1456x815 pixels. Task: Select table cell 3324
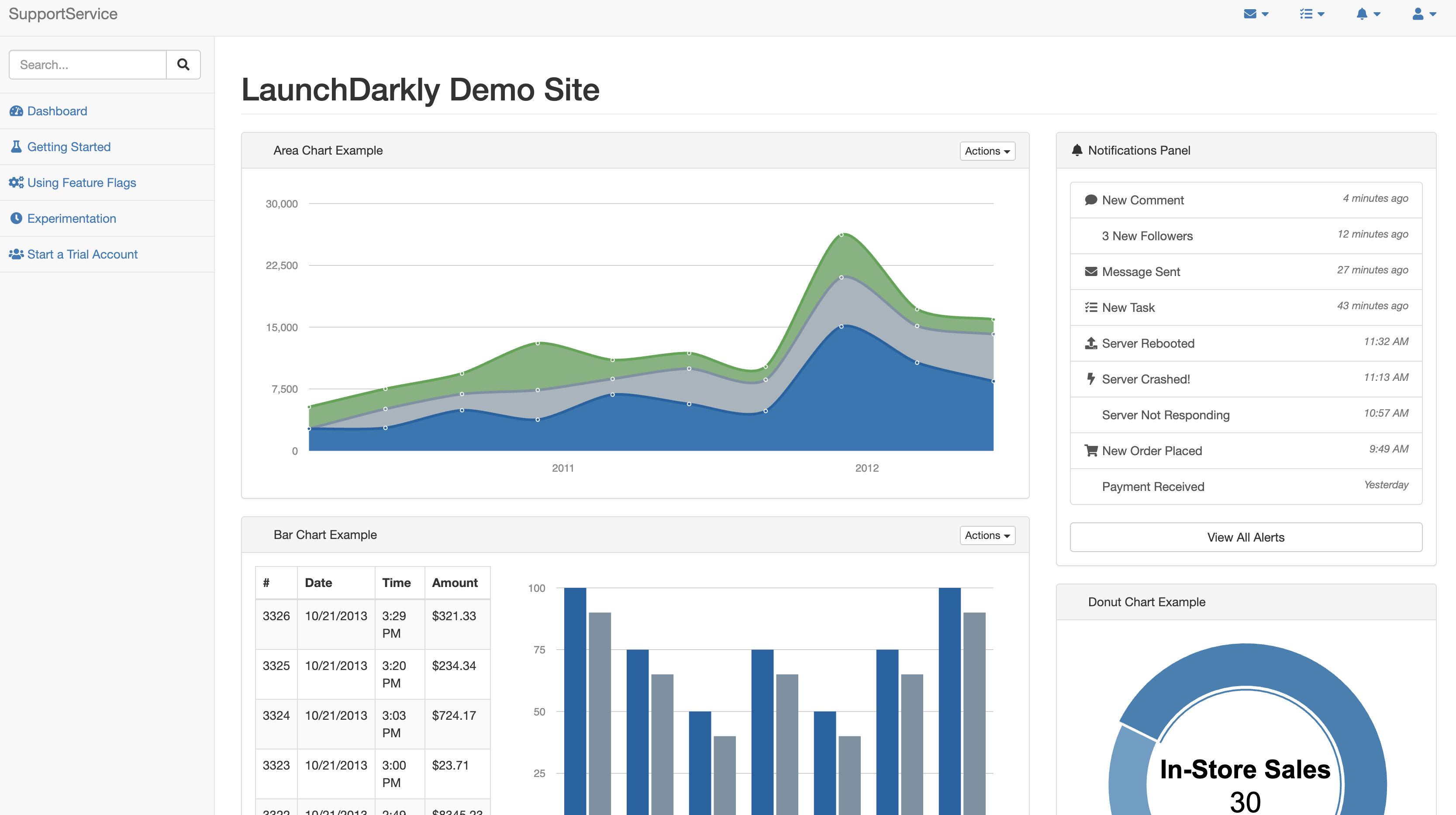[x=276, y=724]
